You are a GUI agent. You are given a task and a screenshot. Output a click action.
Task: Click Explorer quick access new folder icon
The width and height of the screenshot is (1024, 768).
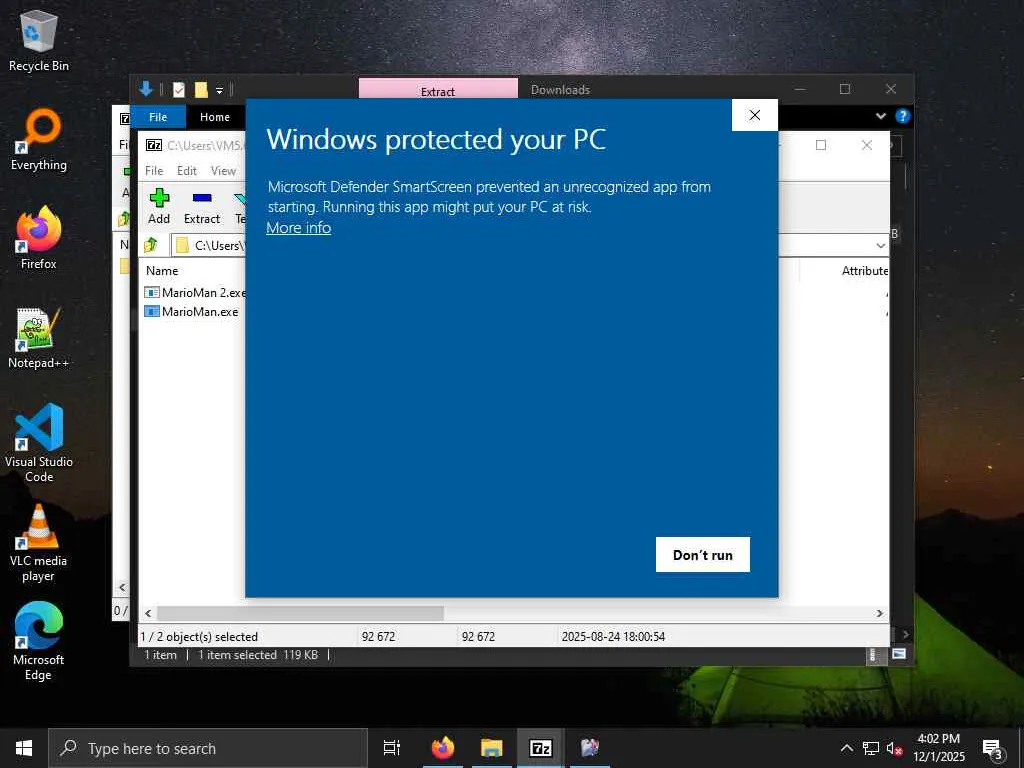[201, 89]
